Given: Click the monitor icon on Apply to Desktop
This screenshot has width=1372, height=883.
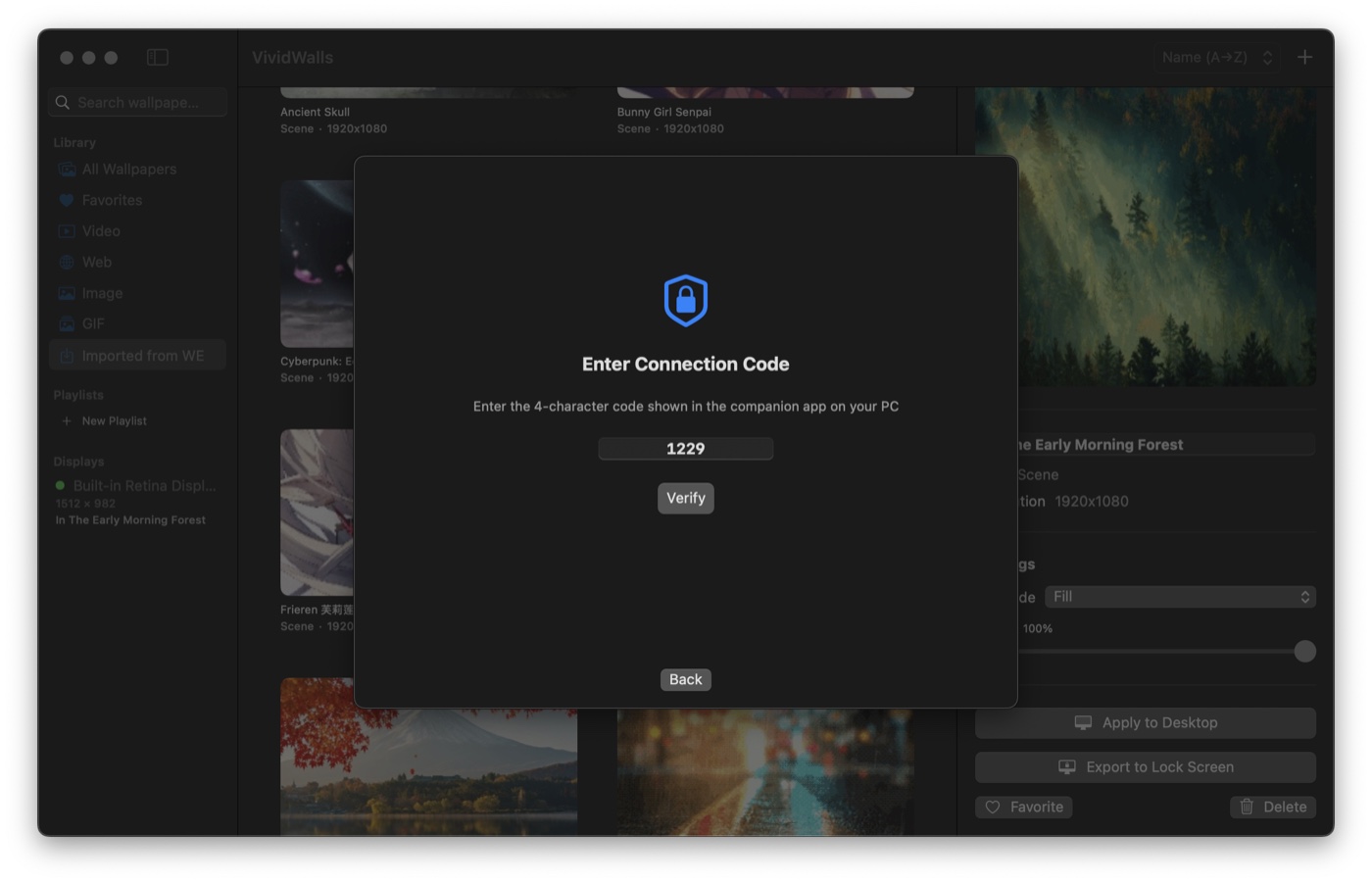Looking at the screenshot, I should 1083,723.
